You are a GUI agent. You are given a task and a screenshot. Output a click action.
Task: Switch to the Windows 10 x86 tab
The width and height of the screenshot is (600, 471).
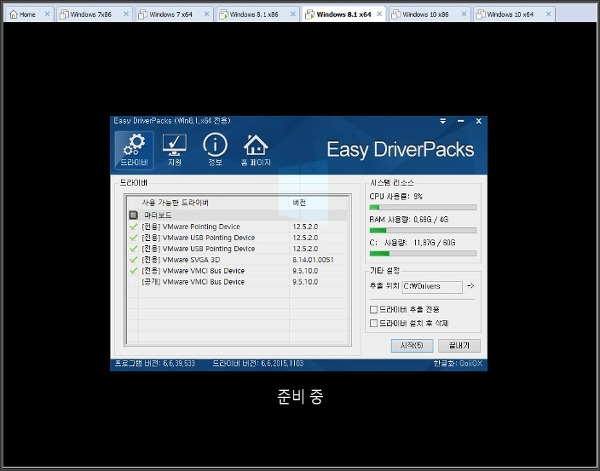(425, 15)
